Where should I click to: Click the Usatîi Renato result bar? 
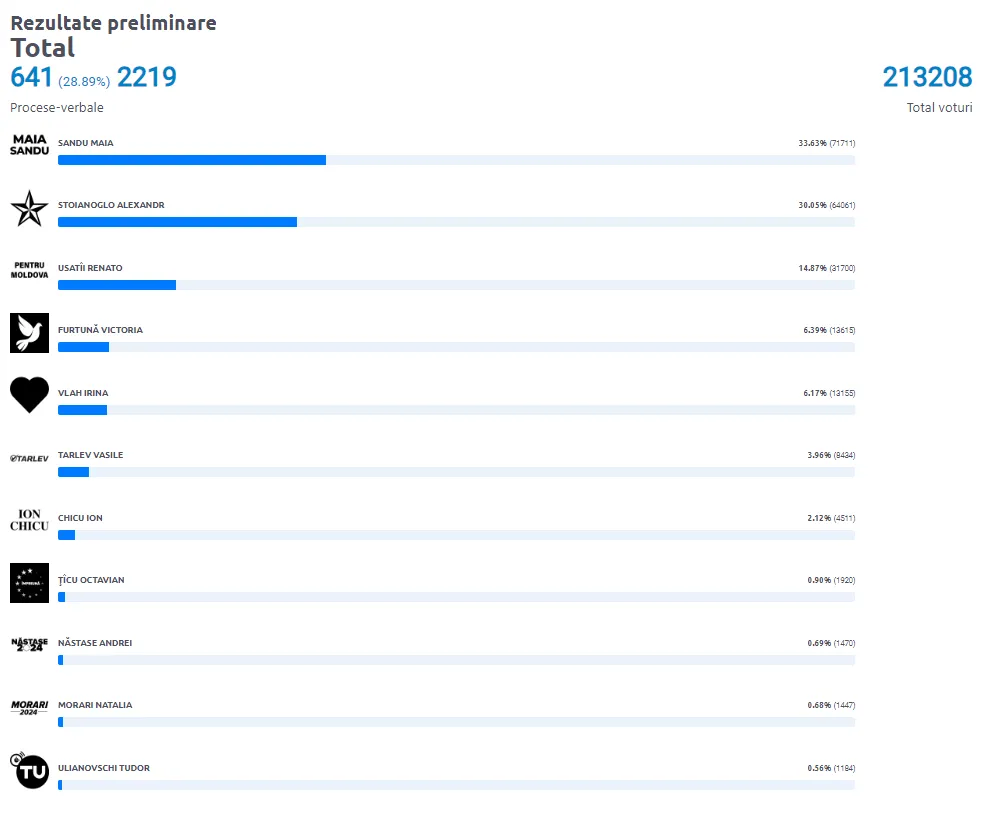pos(456,285)
